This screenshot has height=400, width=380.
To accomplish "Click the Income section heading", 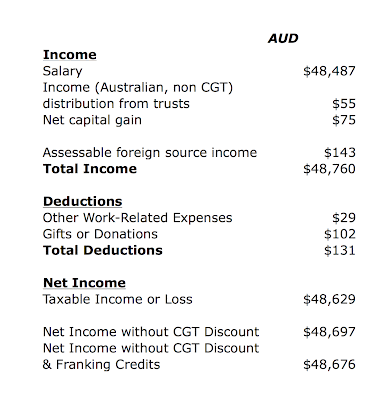I will pyautogui.click(x=70, y=55).
